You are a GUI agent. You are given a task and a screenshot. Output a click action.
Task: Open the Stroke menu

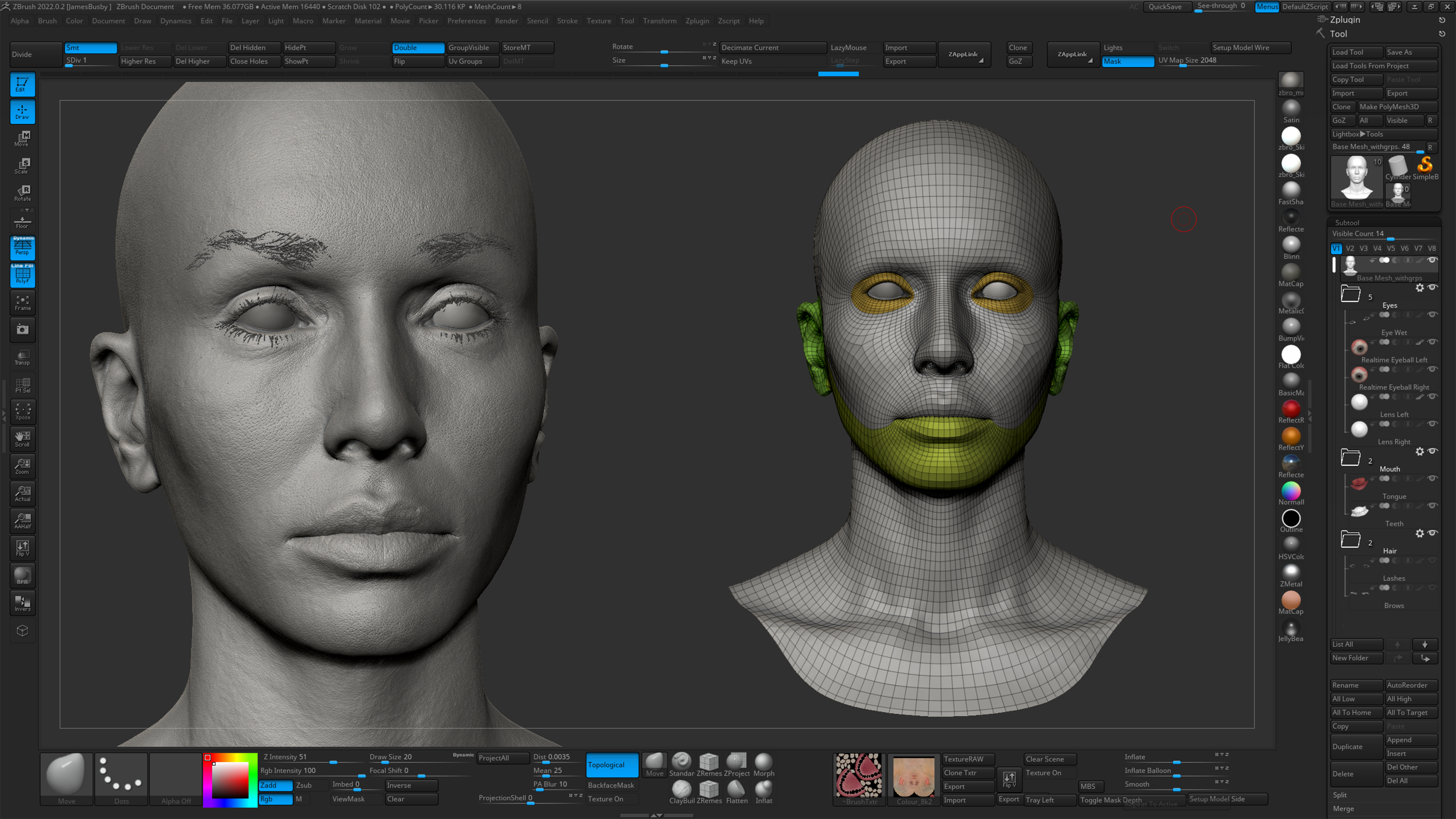[x=567, y=21]
